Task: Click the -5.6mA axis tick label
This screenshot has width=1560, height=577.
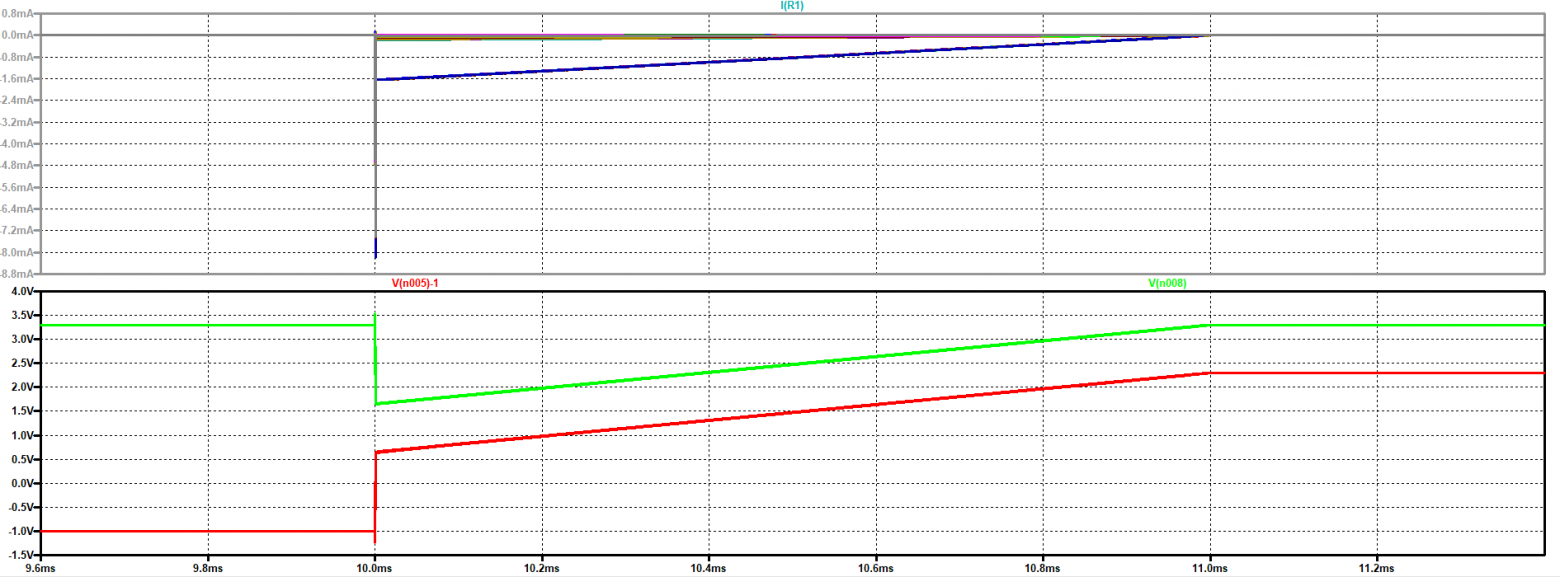Action: (x=18, y=187)
